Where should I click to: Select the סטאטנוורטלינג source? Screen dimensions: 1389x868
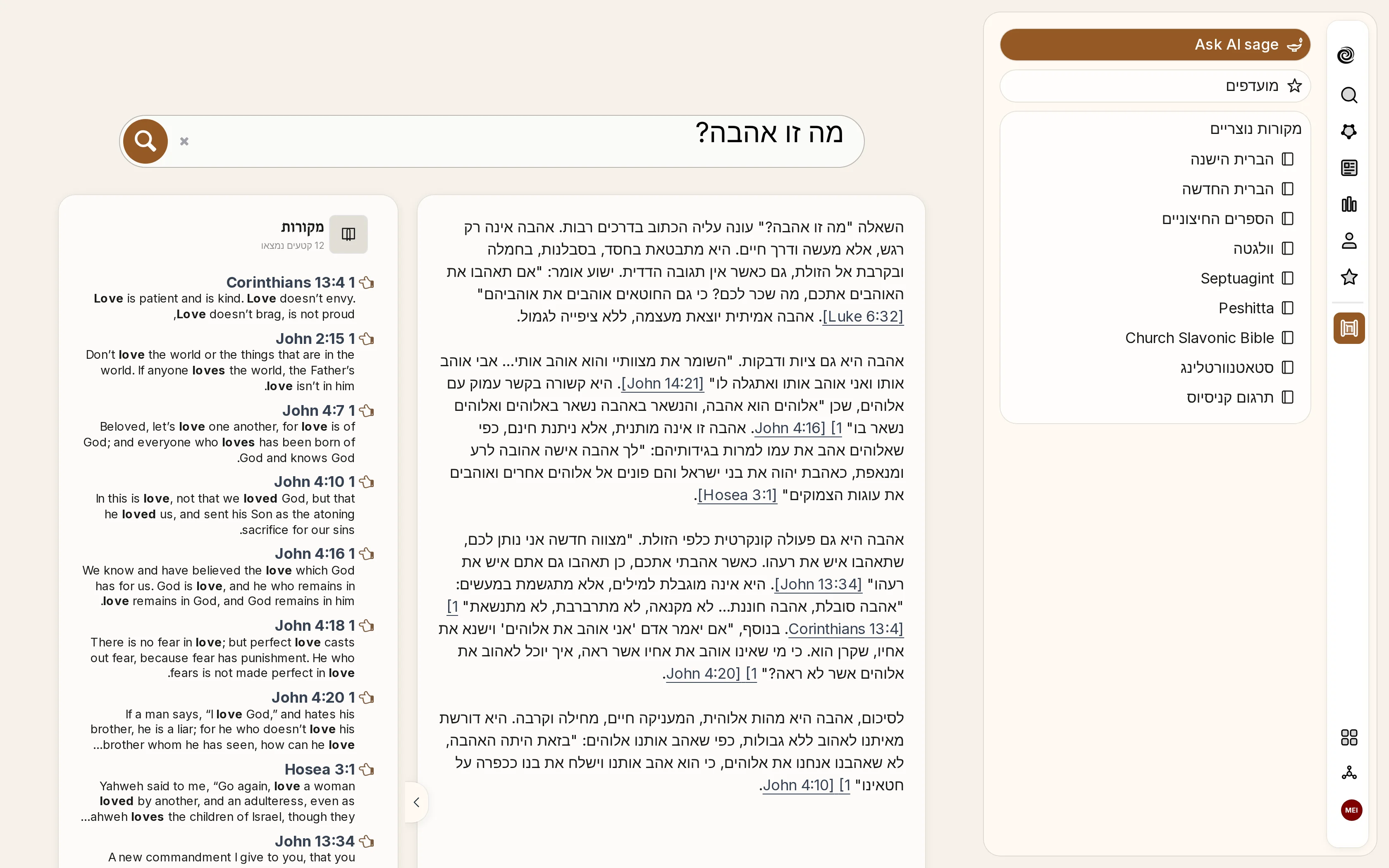[1237, 368]
